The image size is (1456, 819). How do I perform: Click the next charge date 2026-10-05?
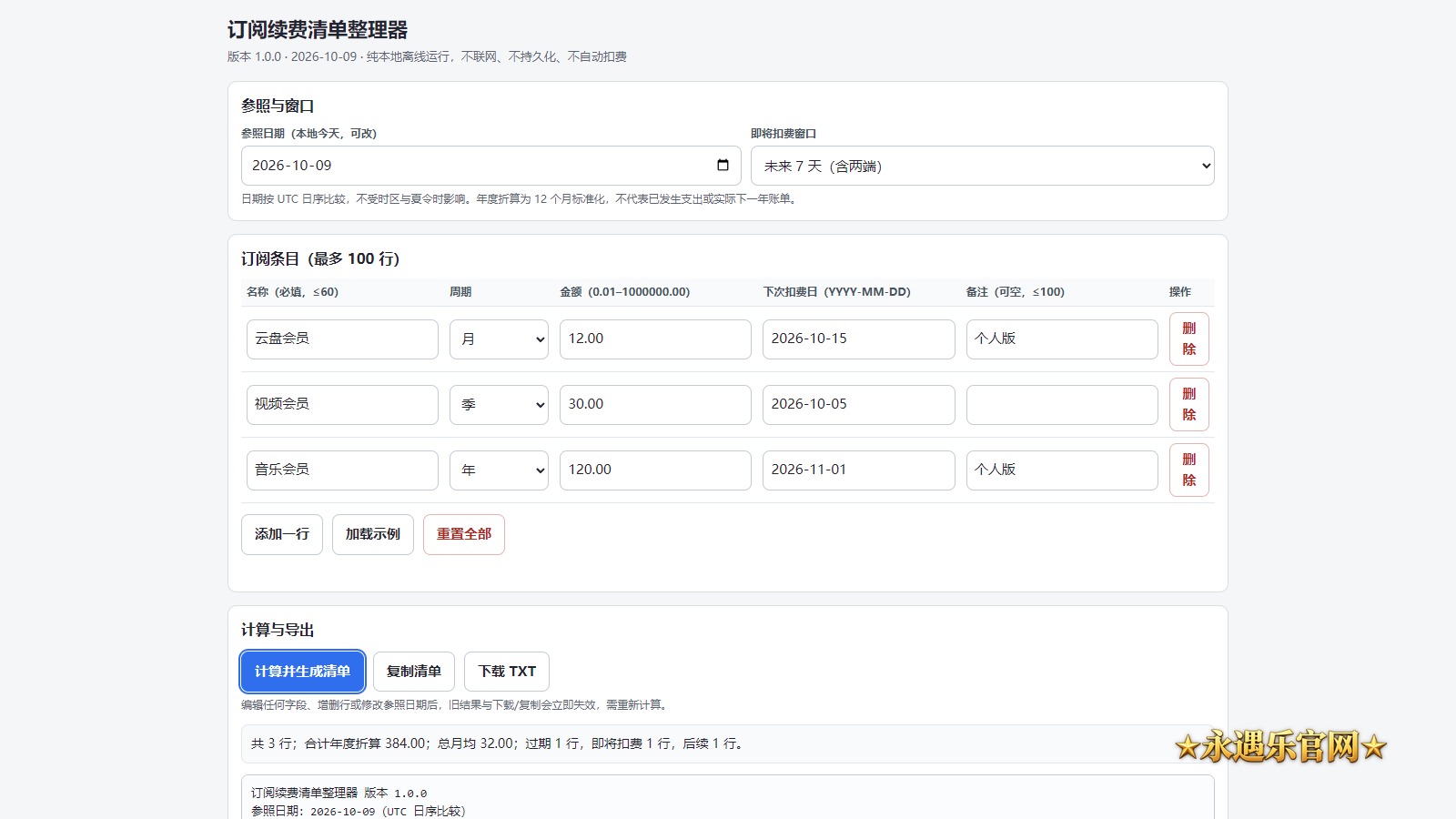[859, 404]
